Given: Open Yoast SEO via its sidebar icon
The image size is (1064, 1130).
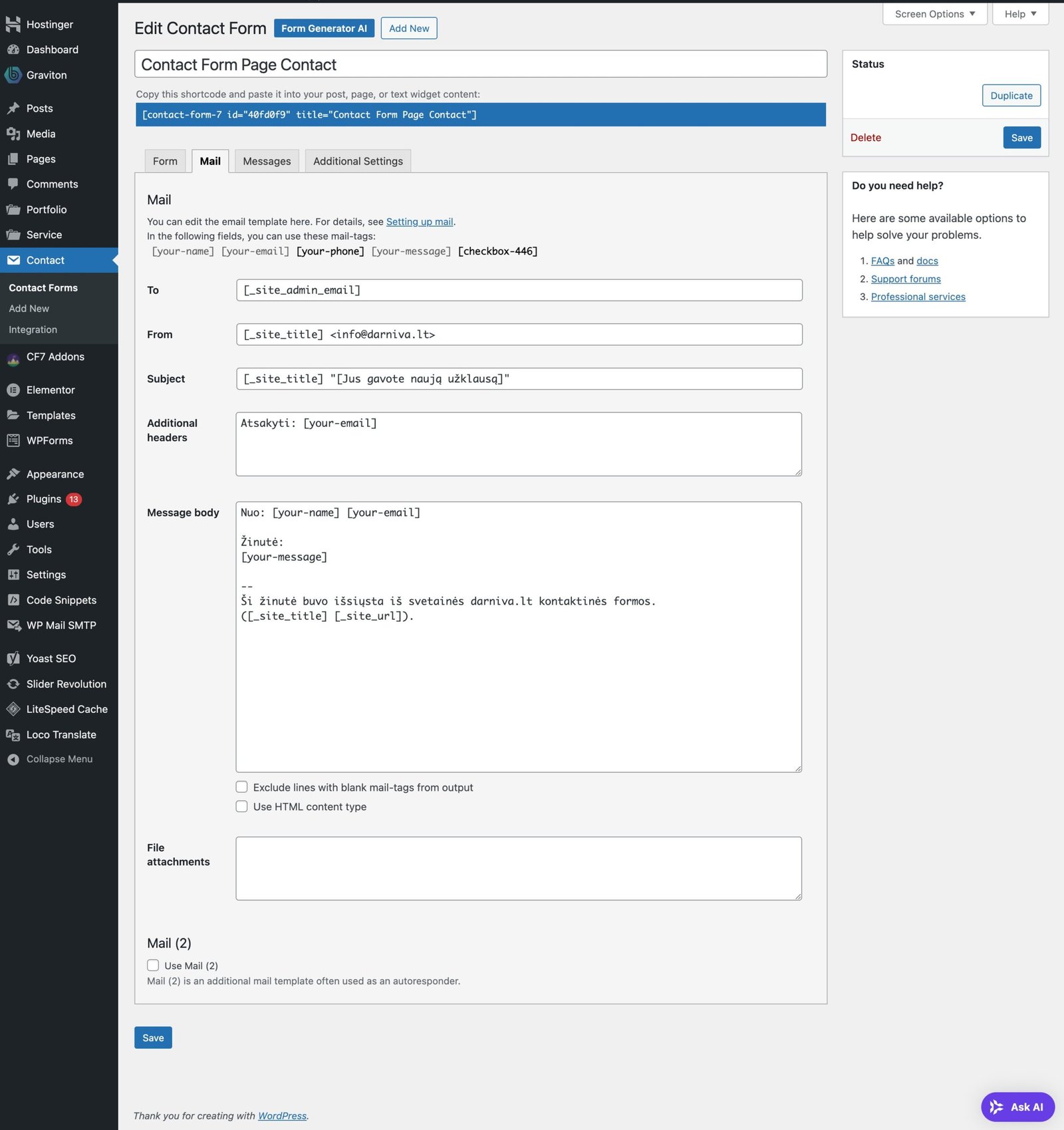Looking at the screenshot, I should [x=13, y=658].
